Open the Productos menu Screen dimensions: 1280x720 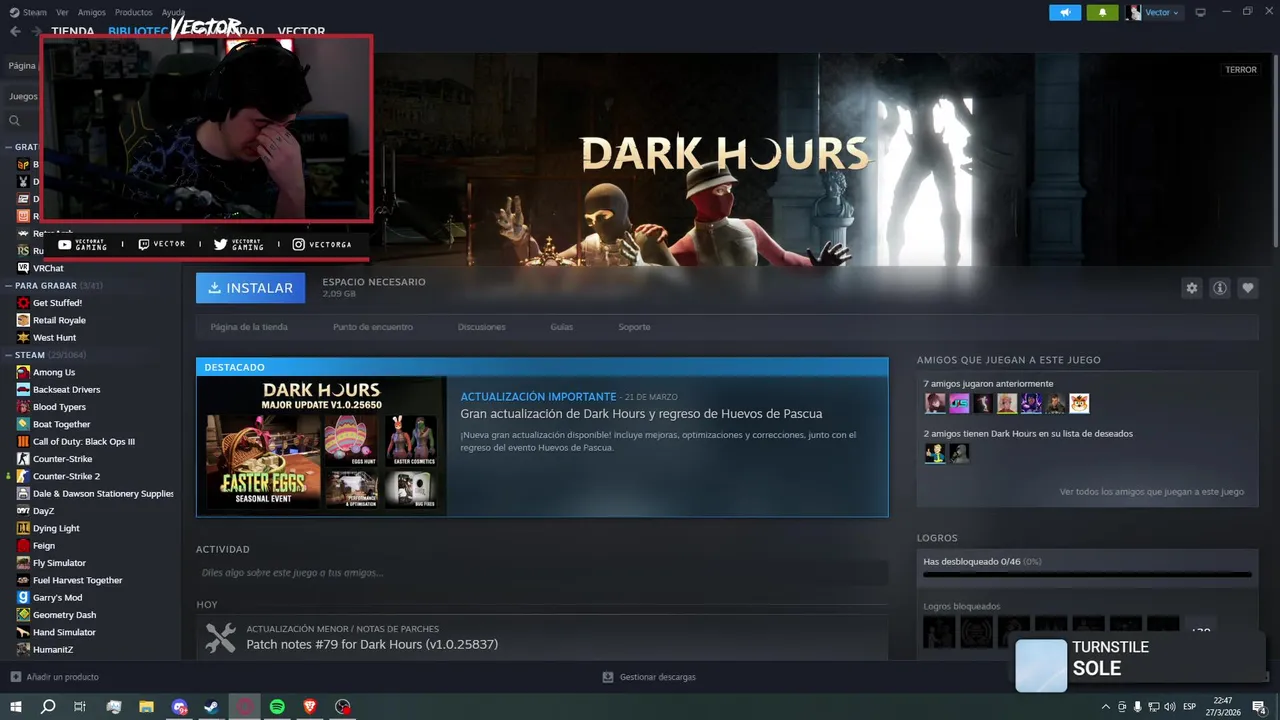(x=133, y=12)
